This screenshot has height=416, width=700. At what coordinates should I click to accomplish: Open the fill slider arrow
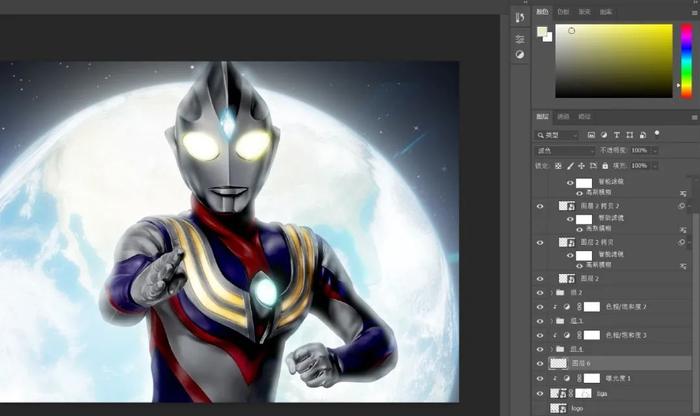655,166
